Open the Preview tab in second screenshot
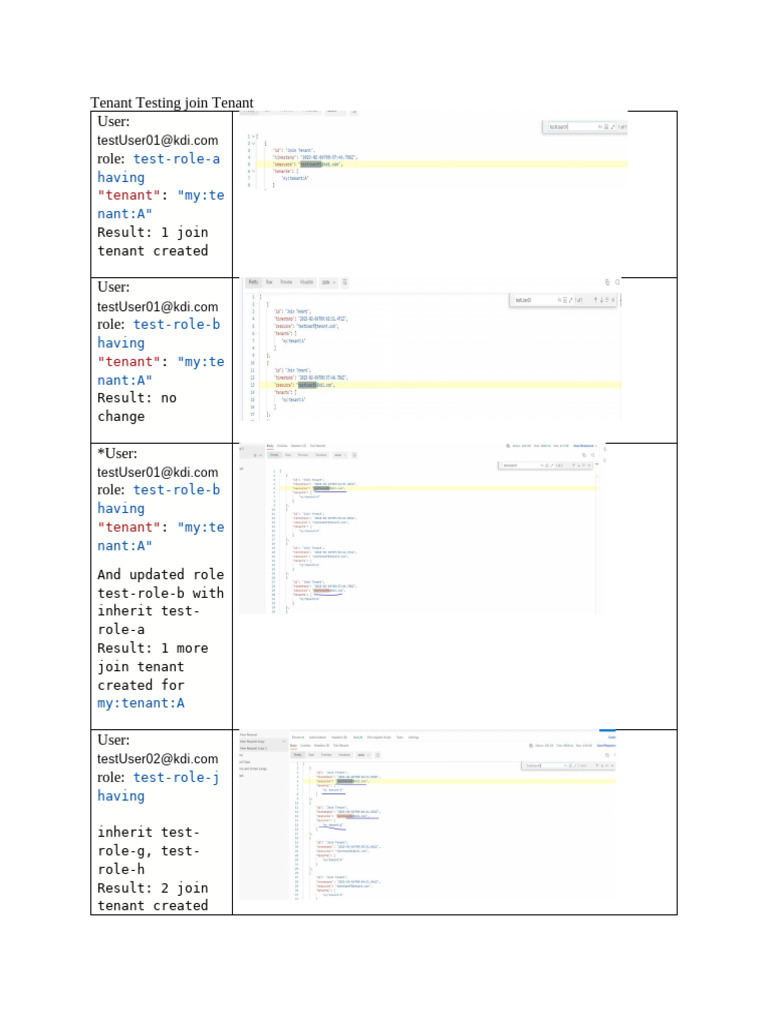The height and width of the screenshot is (1024, 768). click(x=286, y=282)
